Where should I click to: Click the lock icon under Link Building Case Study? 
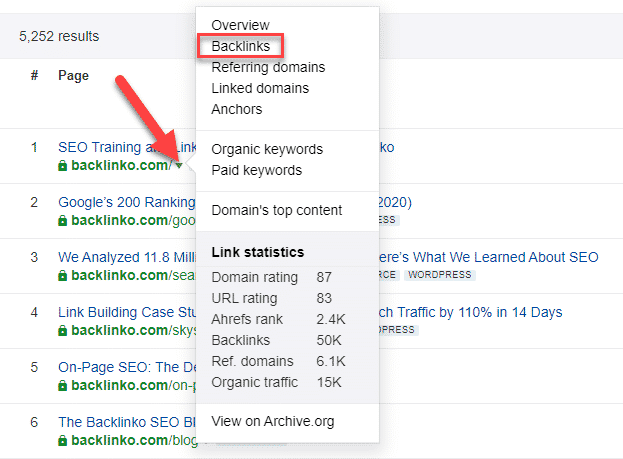tap(63, 330)
